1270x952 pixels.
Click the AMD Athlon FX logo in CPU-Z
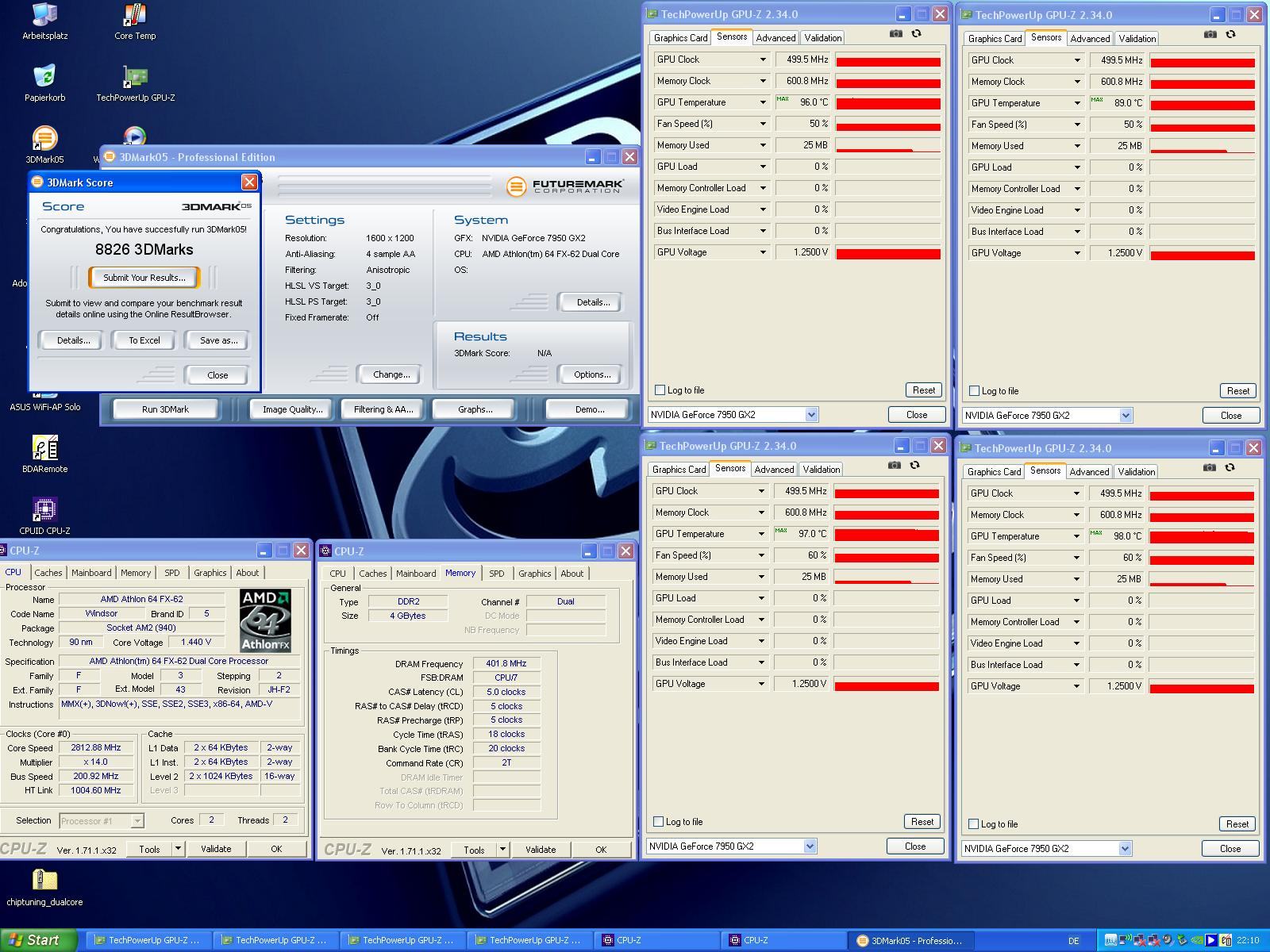pyautogui.click(x=265, y=620)
